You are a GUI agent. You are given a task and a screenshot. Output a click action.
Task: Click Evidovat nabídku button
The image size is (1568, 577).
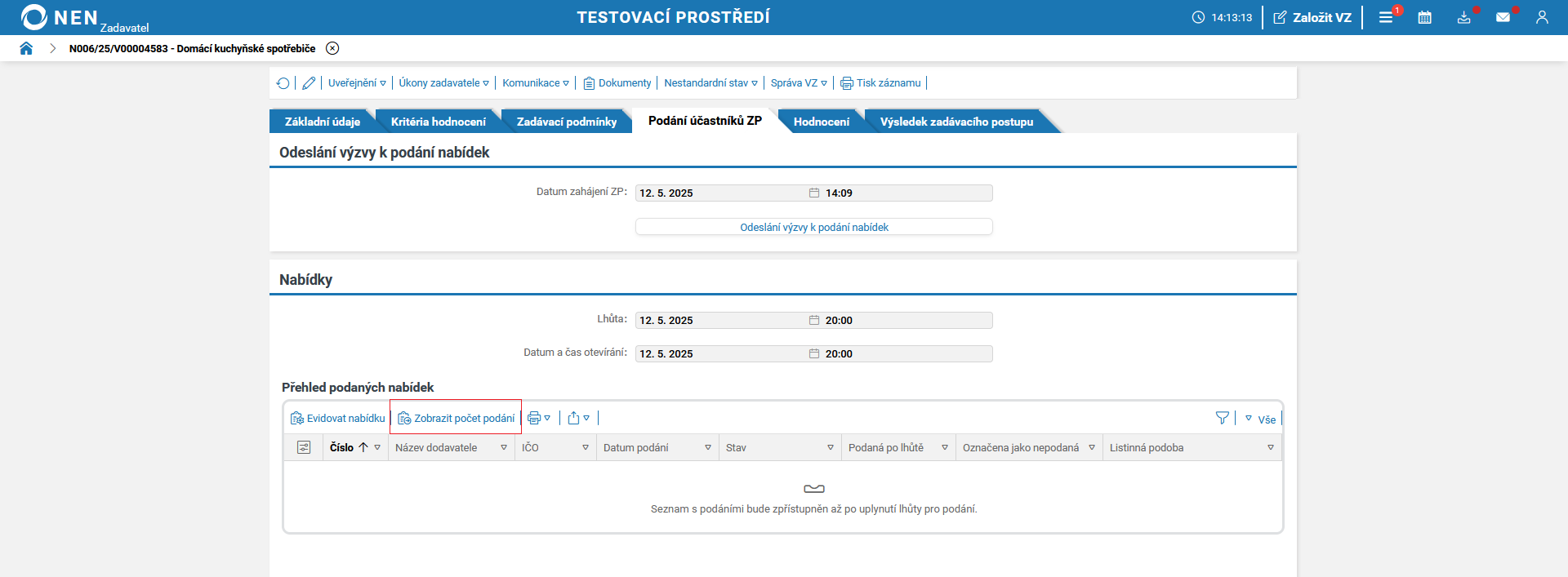(337, 419)
